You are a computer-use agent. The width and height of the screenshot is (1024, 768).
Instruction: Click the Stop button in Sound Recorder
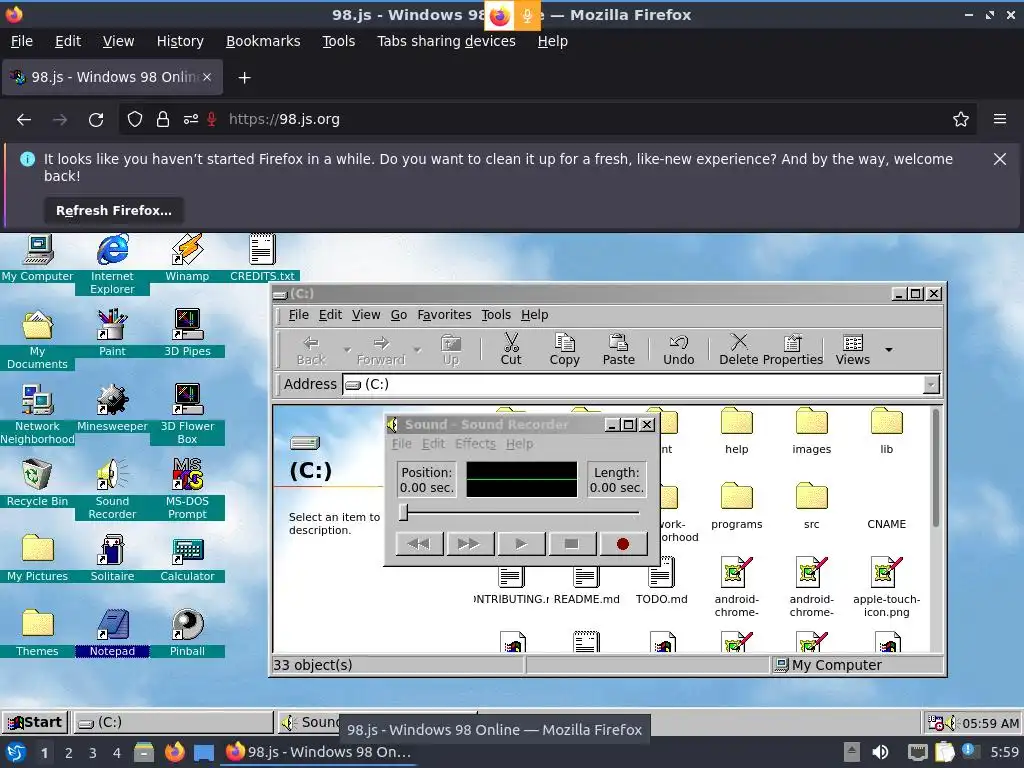571,544
